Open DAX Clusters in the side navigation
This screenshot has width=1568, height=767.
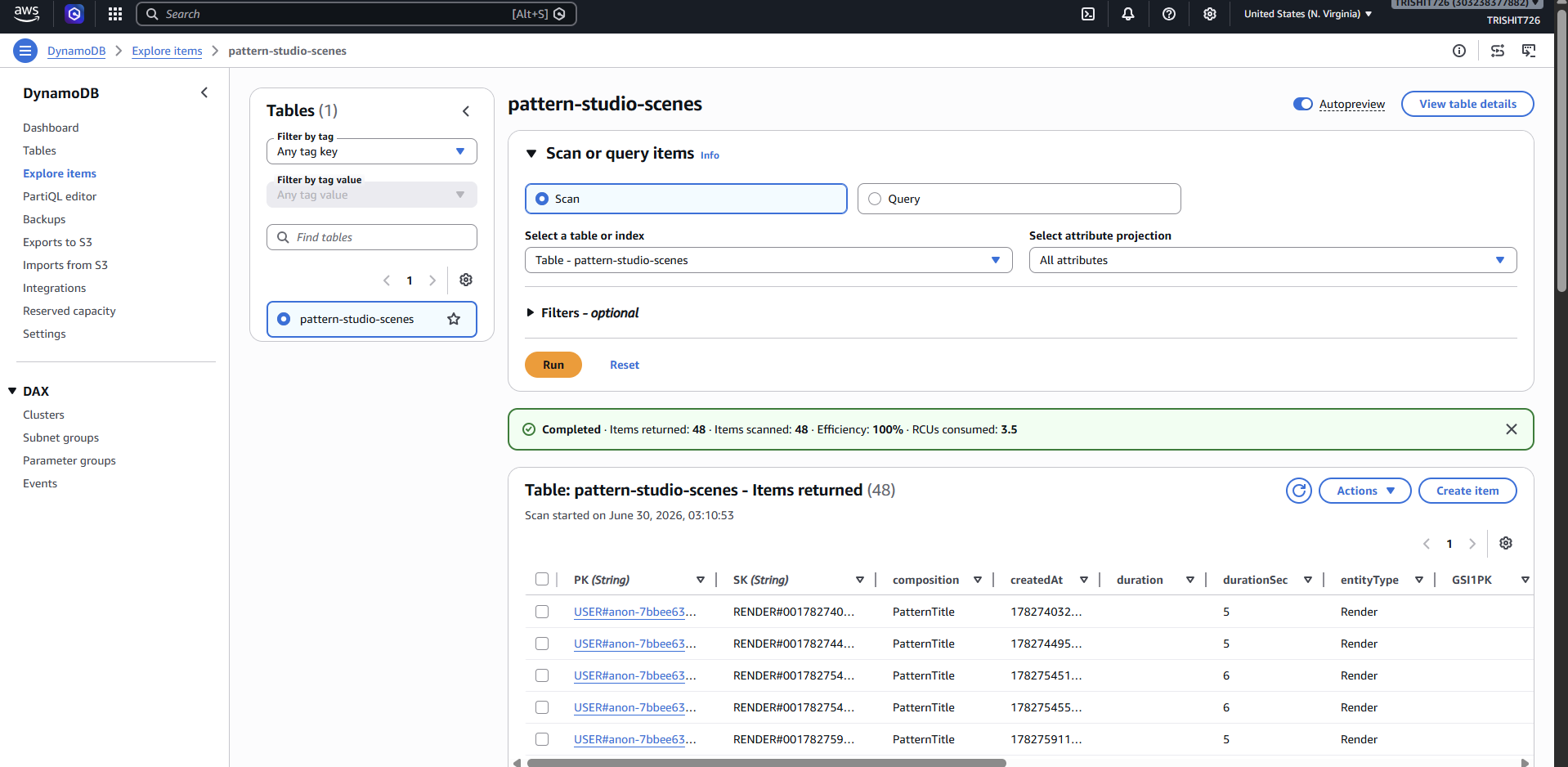point(43,415)
